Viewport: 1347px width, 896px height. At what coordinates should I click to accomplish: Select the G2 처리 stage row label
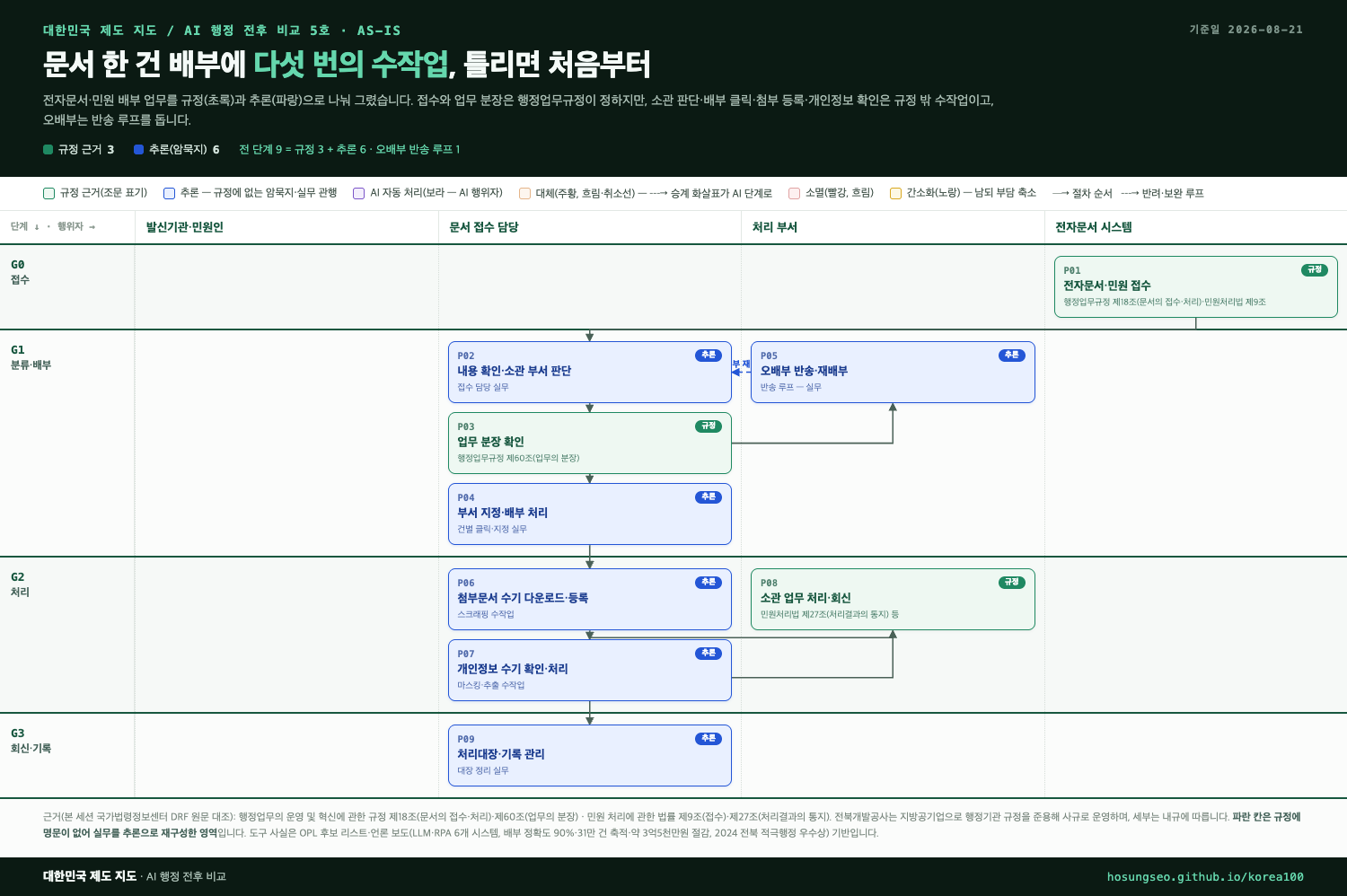21,584
